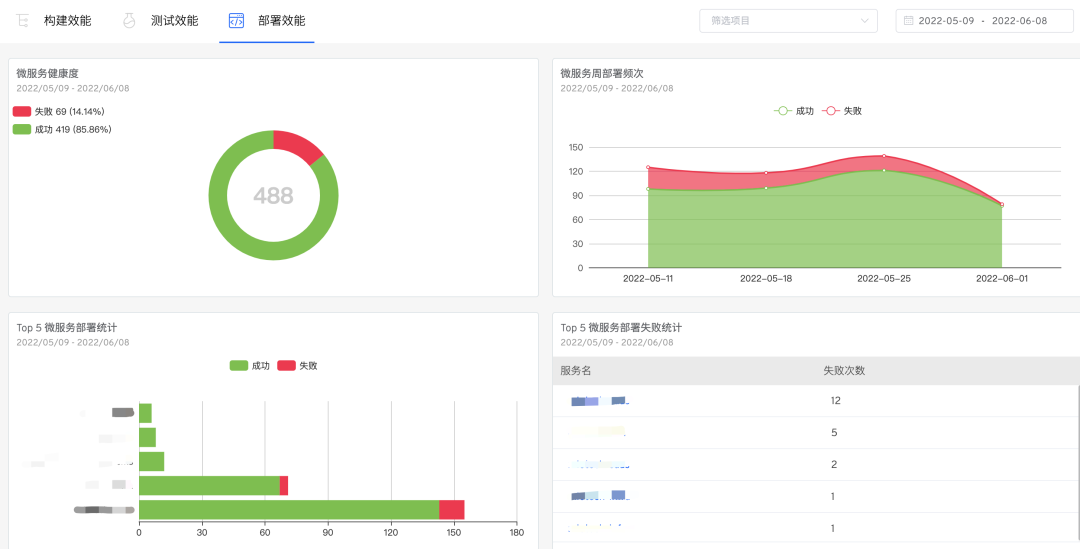The image size is (1080, 549).
Task: Toggle 成功 419 (85.86%) legend in donut chart
Action: pyautogui.click(x=62, y=130)
